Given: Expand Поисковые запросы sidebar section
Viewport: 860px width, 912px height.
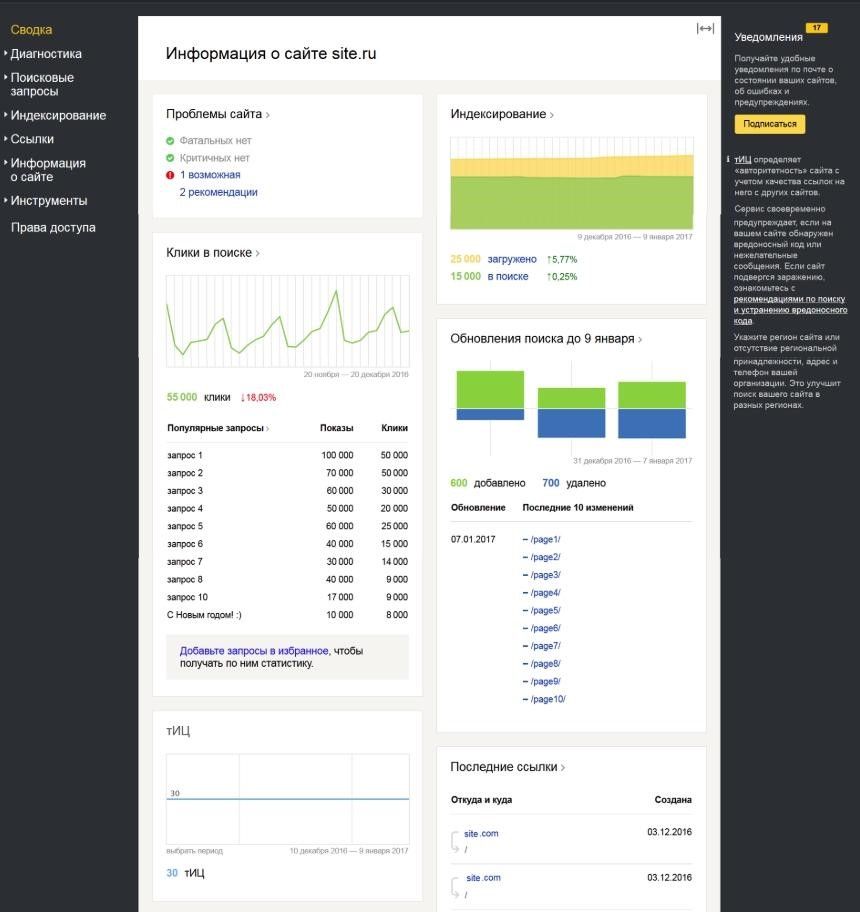Looking at the screenshot, I should pyautogui.click(x=42, y=84).
